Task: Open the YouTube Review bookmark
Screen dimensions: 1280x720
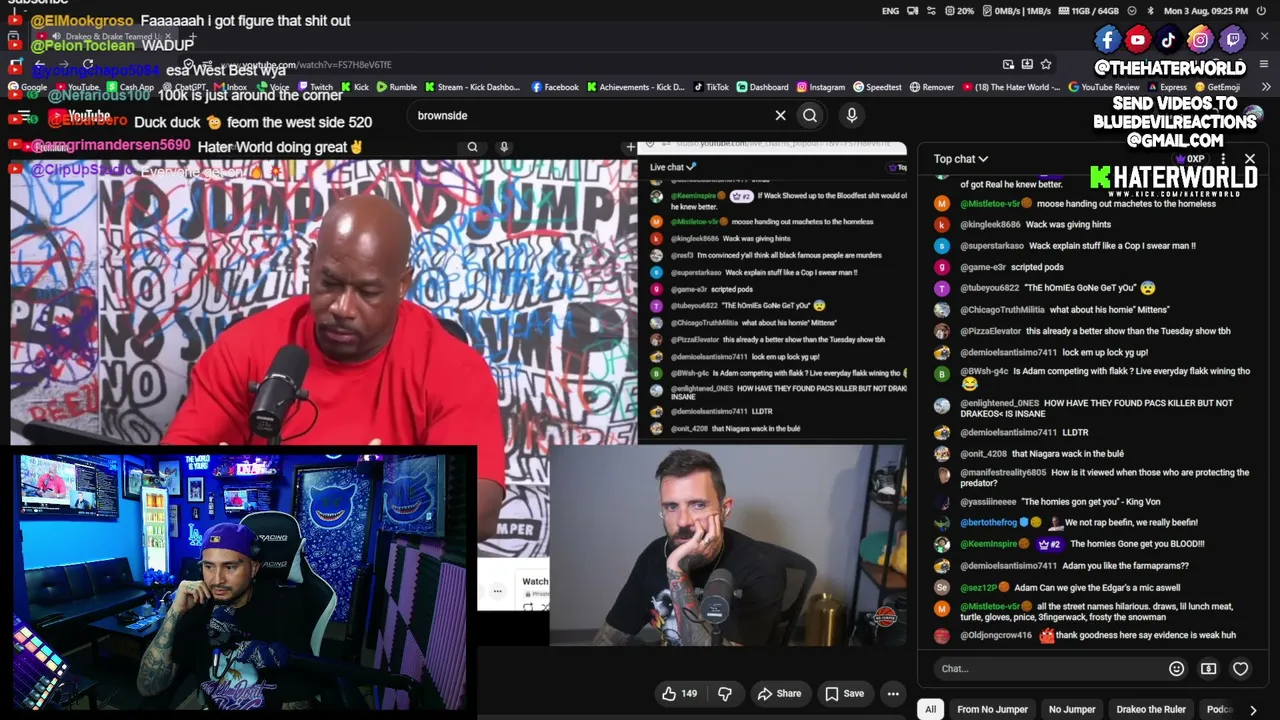Action: [1104, 87]
